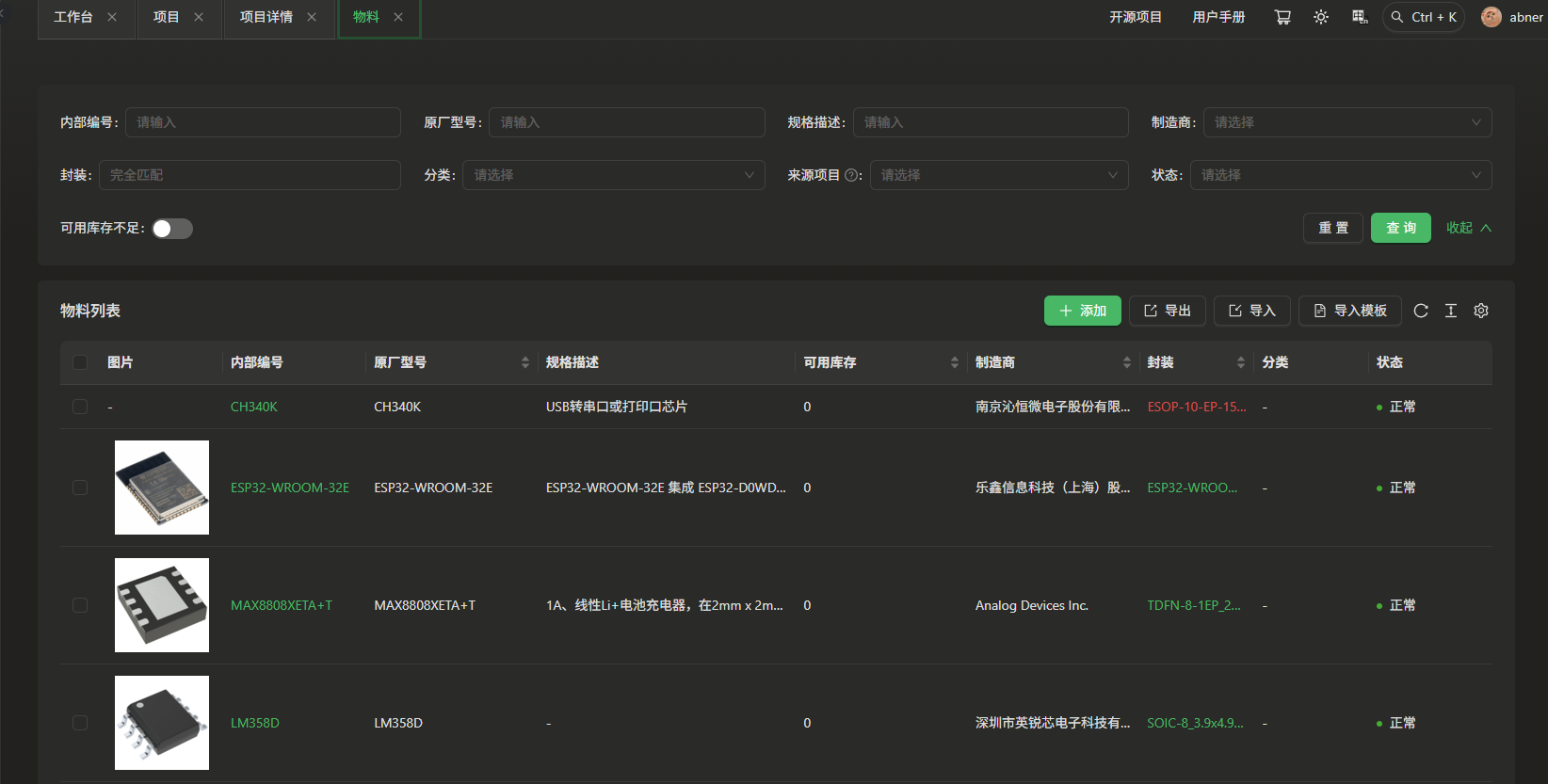The image size is (1548, 784).
Task: Open the 制造商 dropdown filter
Action: click(x=1346, y=122)
